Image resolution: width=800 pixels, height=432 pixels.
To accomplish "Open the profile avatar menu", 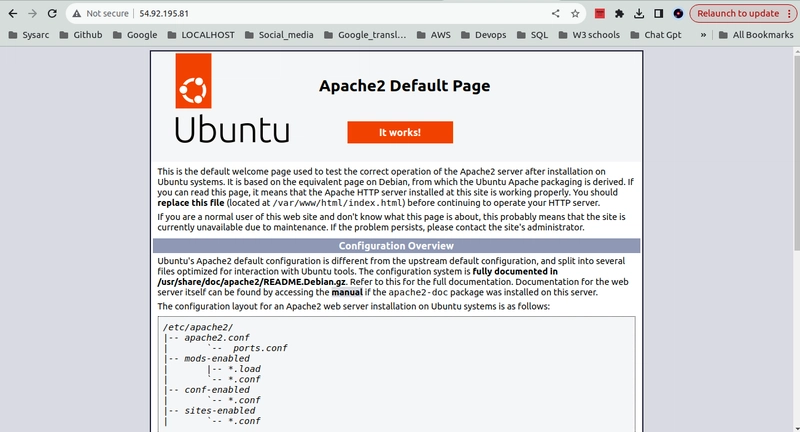I will click(x=678, y=14).
